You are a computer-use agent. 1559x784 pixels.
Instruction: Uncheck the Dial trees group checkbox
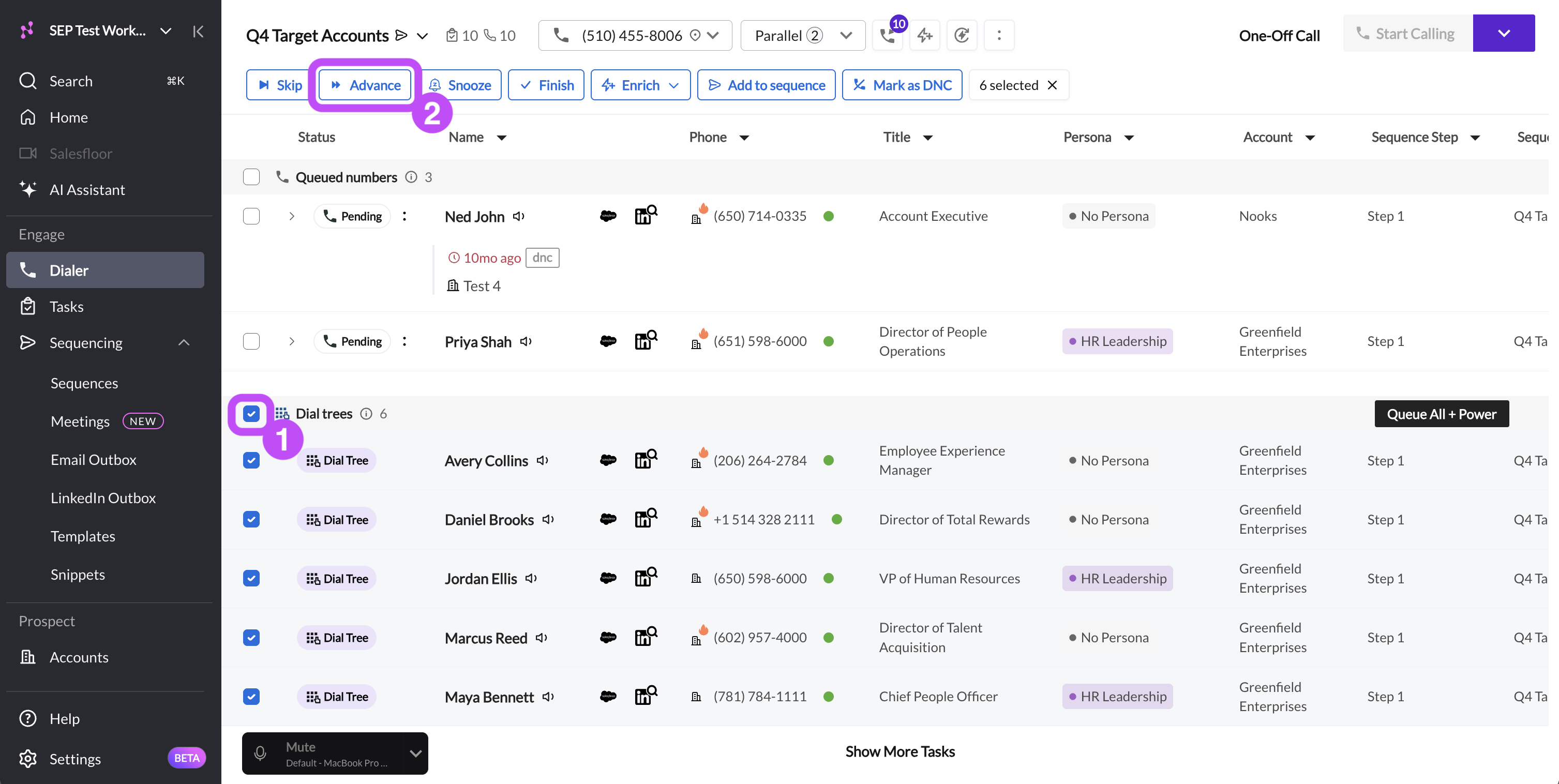point(251,414)
